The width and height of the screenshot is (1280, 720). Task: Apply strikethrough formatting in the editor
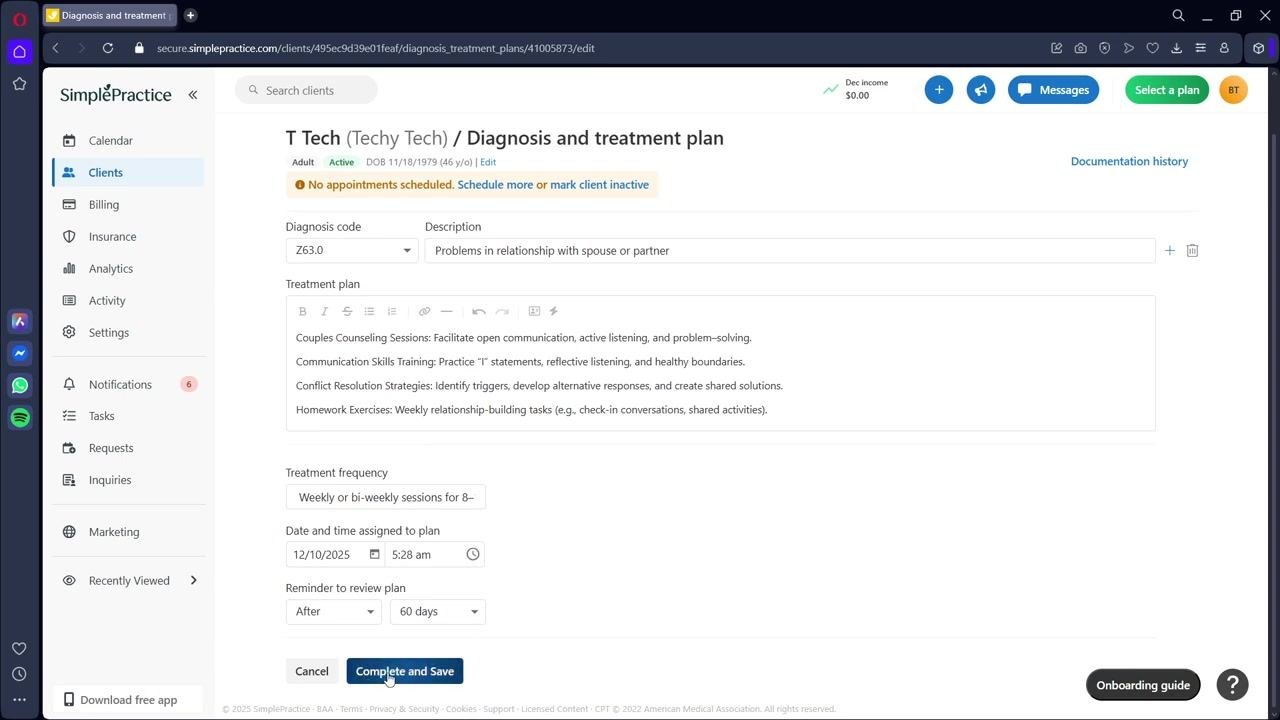click(347, 311)
